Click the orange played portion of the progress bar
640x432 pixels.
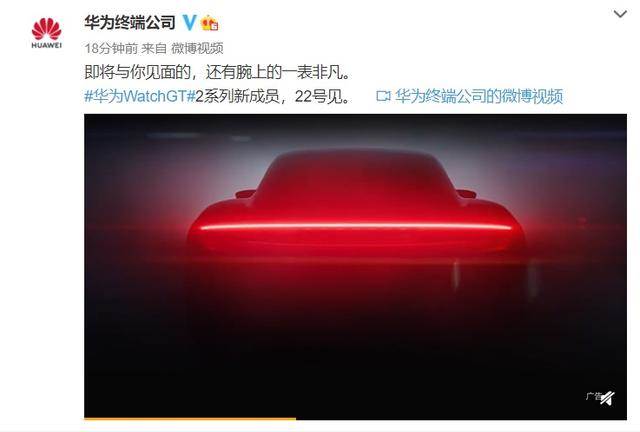coord(190,418)
